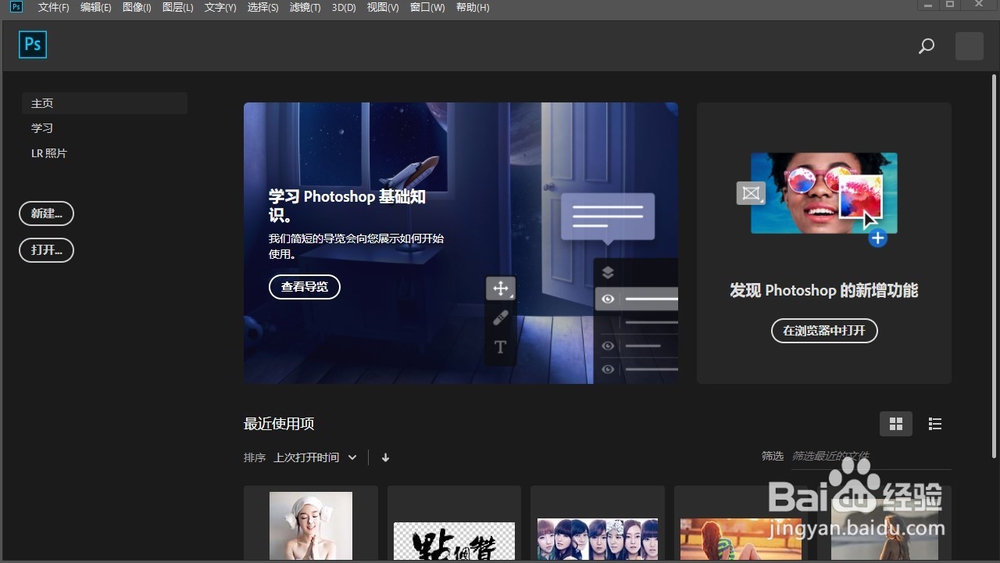Open the recent file with orange sunset scene

click(741, 524)
